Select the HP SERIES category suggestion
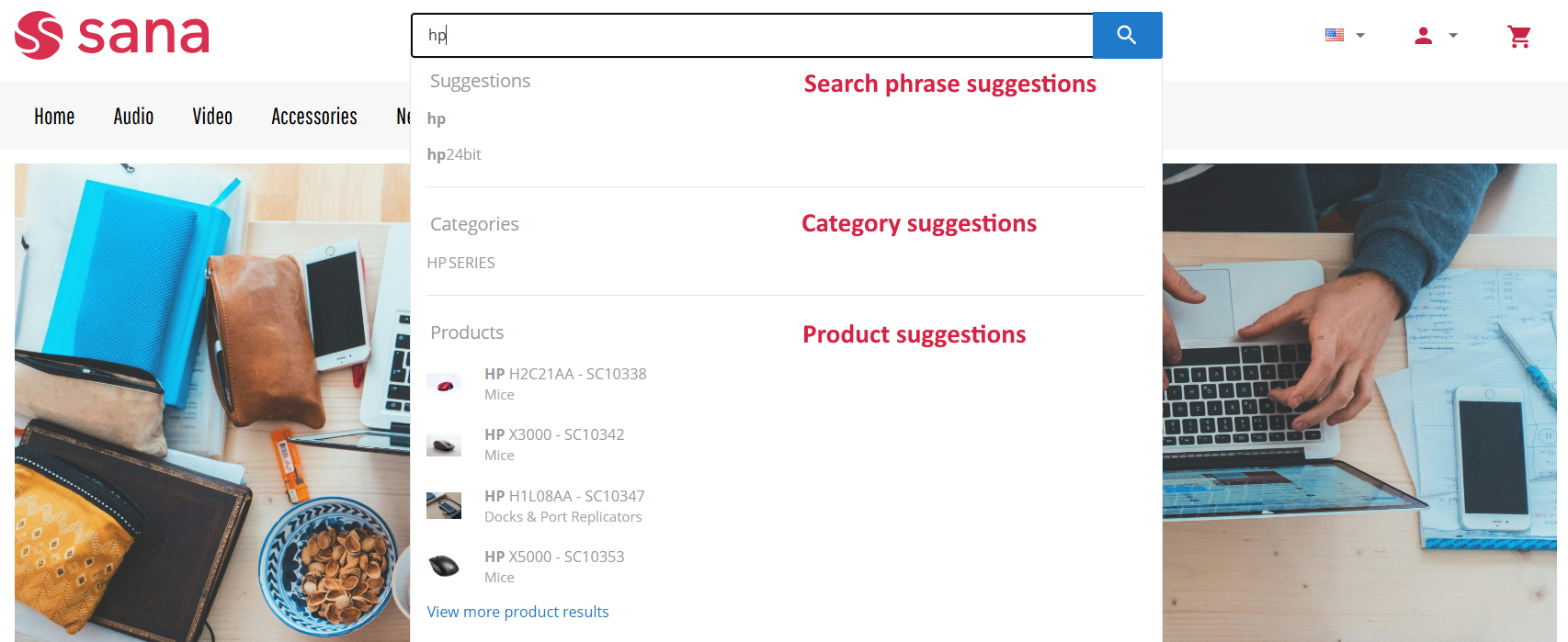This screenshot has width=1568, height=642. (460, 263)
